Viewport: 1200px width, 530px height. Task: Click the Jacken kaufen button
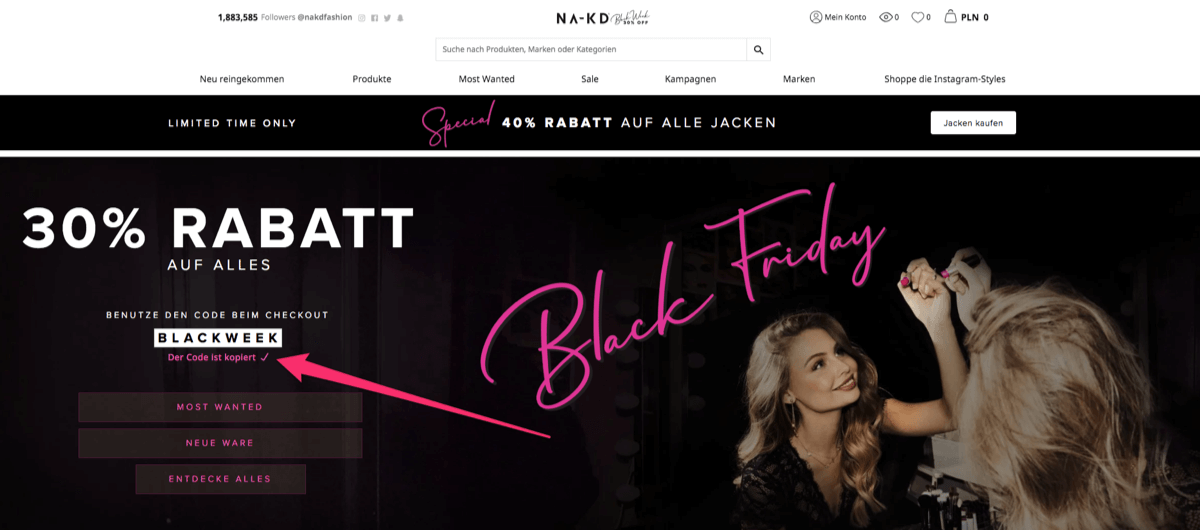[x=973, y=123]
